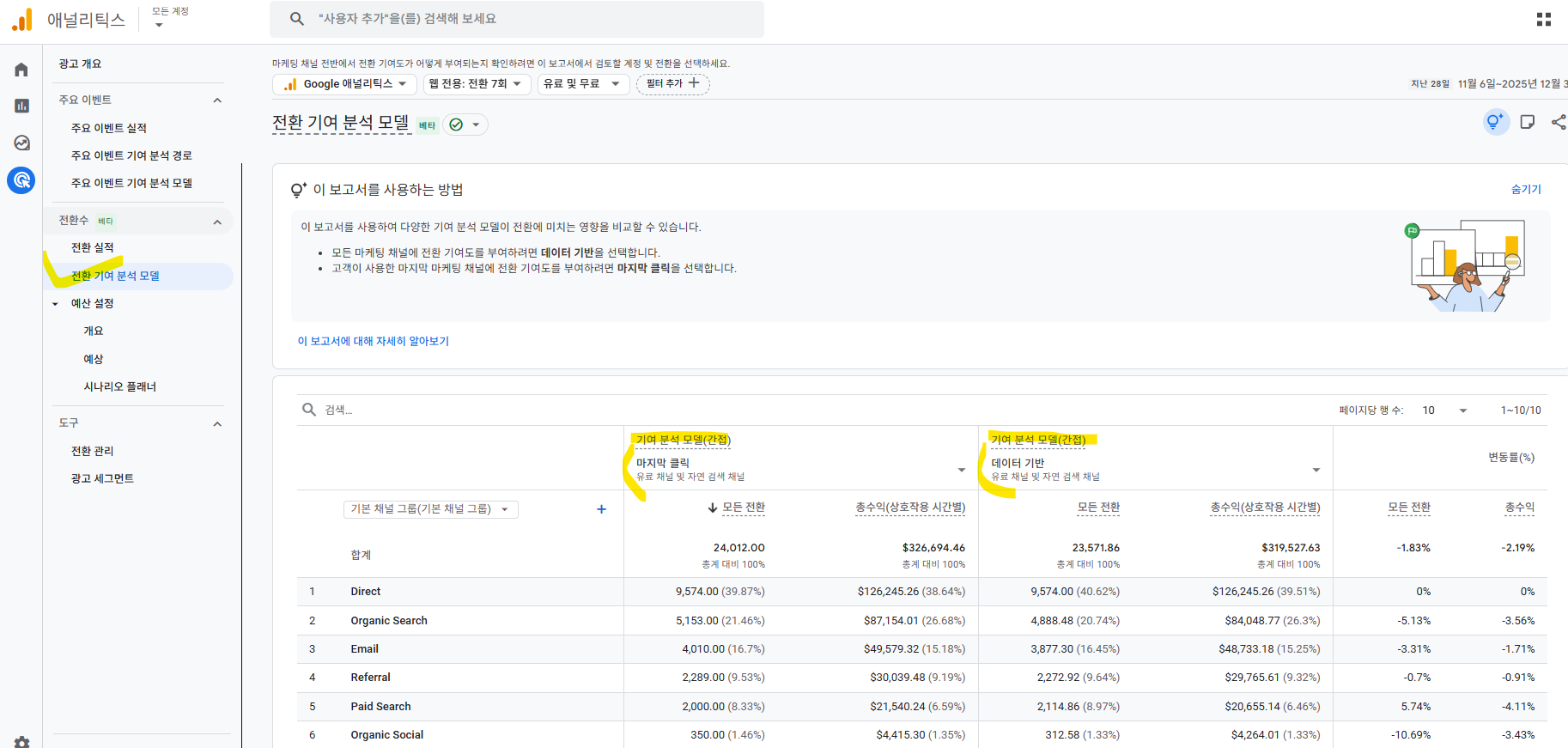Open the Home icon in left rail
Screen dimensions: 1568x748
[21, 70]
